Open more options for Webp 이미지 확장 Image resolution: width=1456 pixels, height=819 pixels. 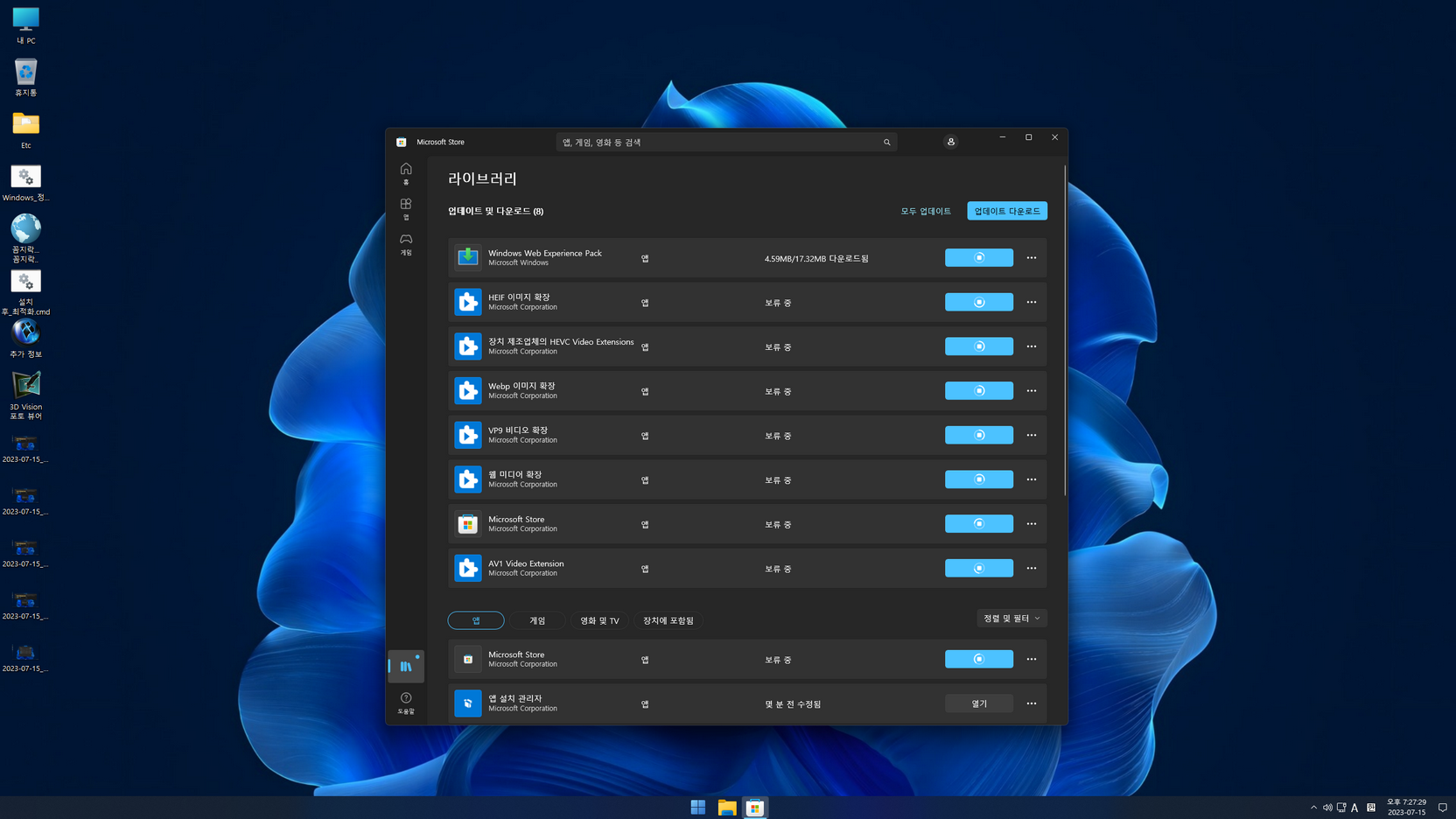(x=1032, y=390)
